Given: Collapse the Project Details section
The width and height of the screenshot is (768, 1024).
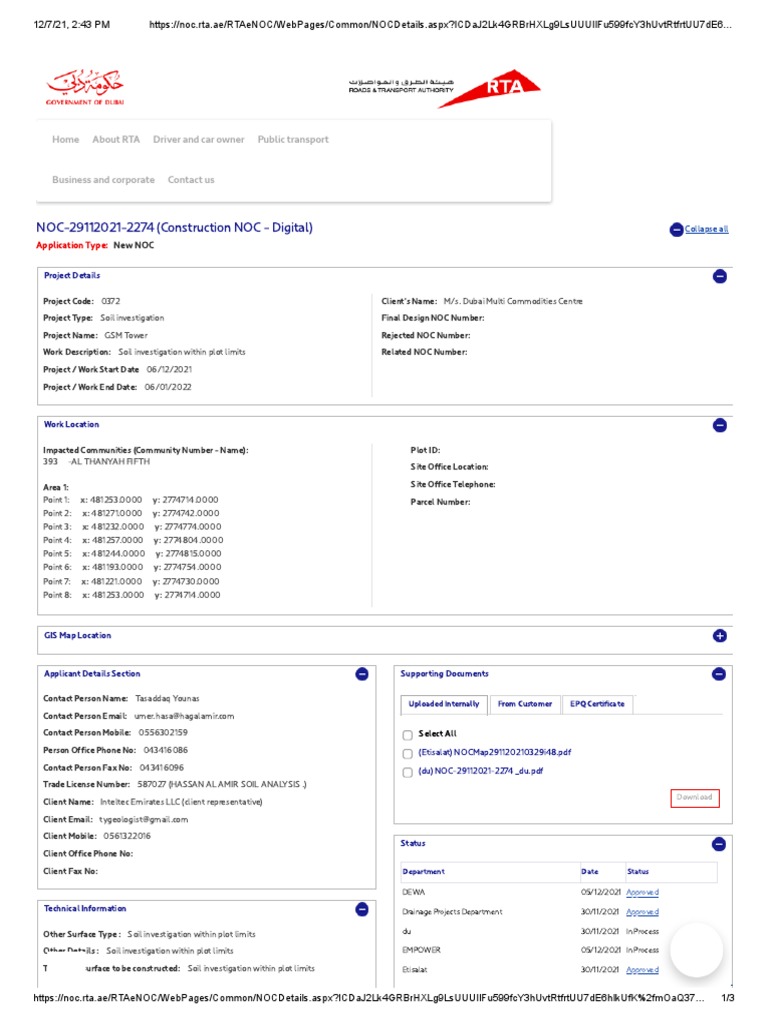Looking at the screenshot, I should coord(719,277).
